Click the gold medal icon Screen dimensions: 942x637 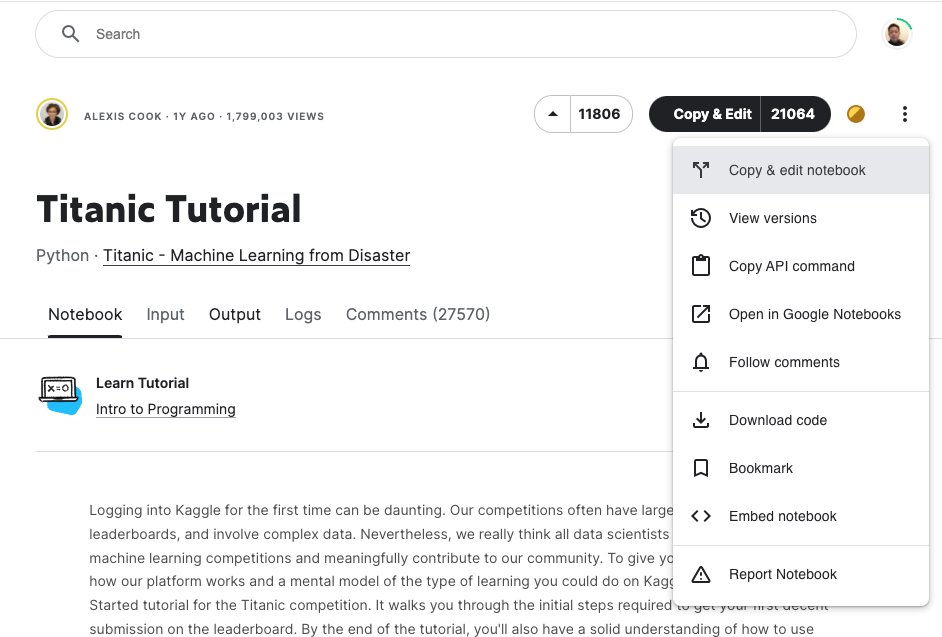[x=855, y=114]
